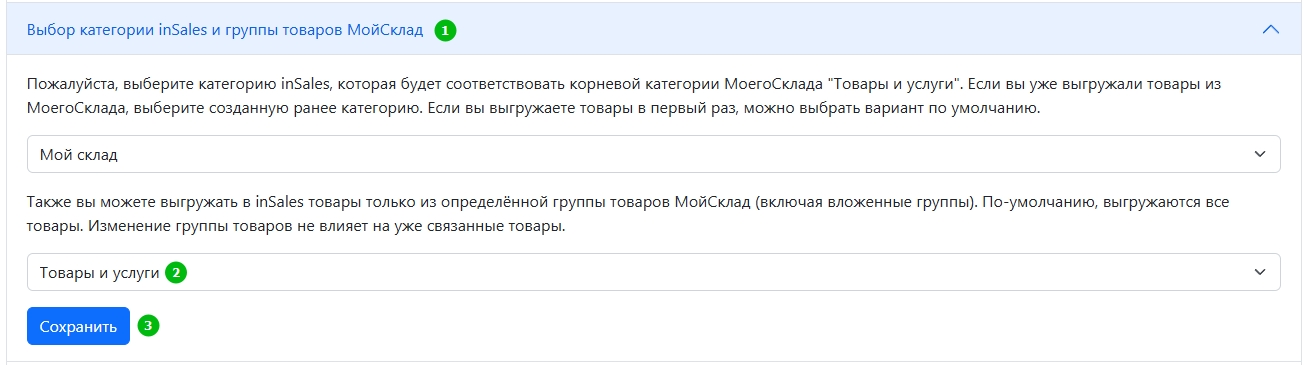Click the green number 1 badge

tap(445, 30)
